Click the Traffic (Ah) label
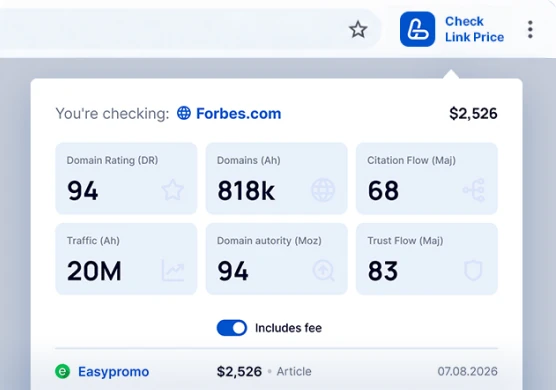This screenshot has height=390, width=556. click(x=93, y=241)
